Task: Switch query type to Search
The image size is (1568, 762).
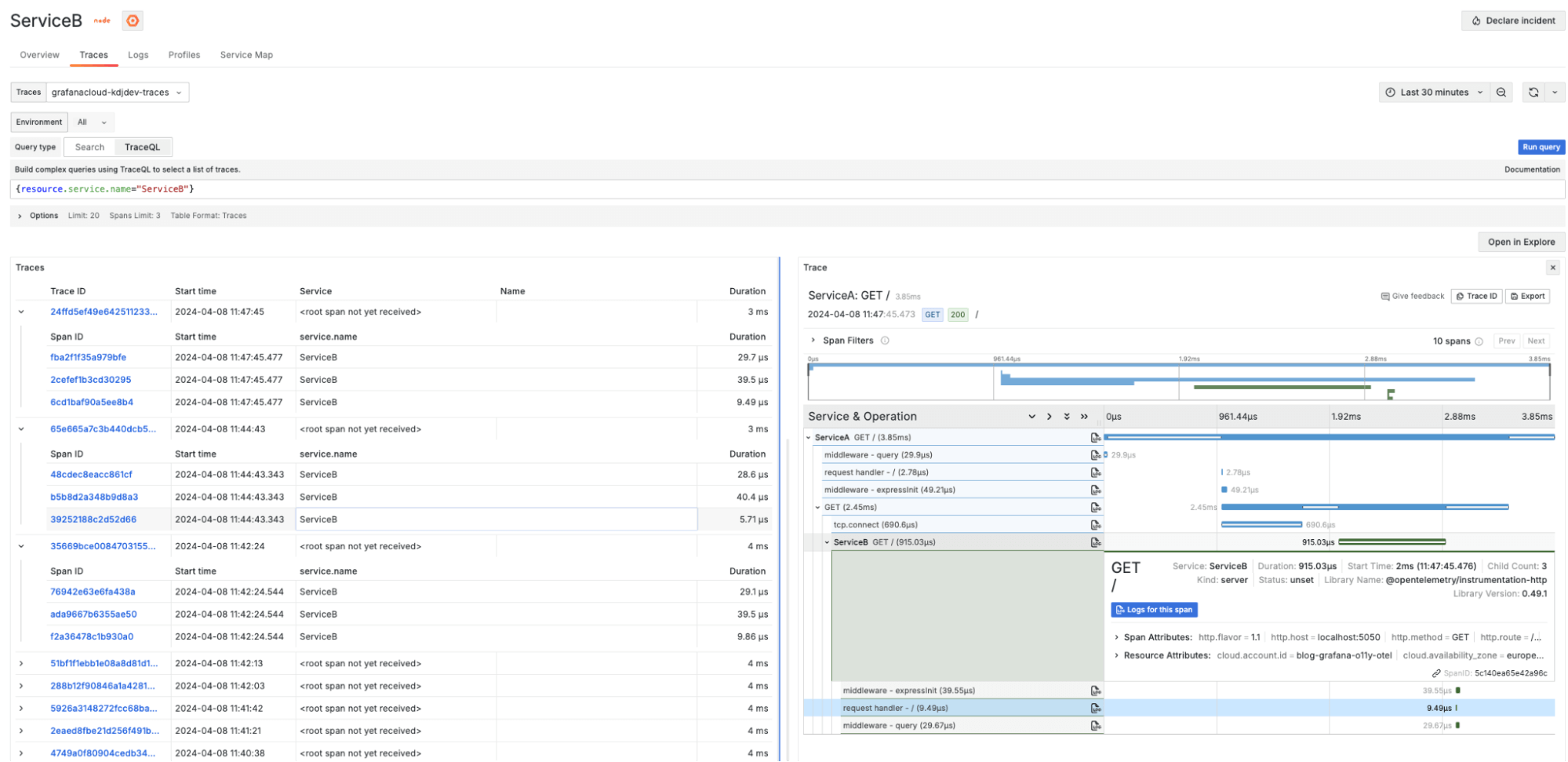Action: [x=89, y=148]
